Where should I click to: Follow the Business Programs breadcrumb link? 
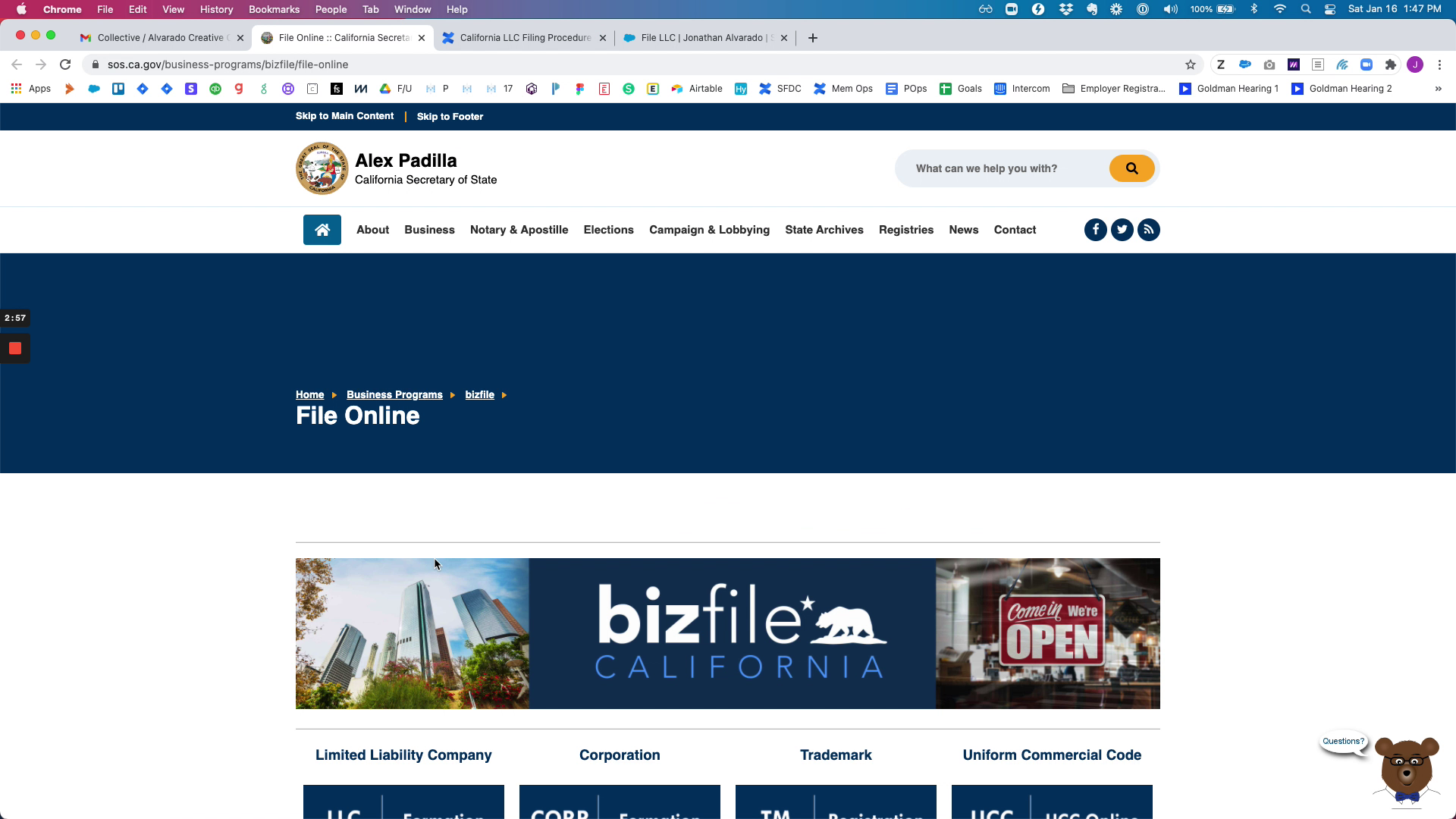click(394, 394)
